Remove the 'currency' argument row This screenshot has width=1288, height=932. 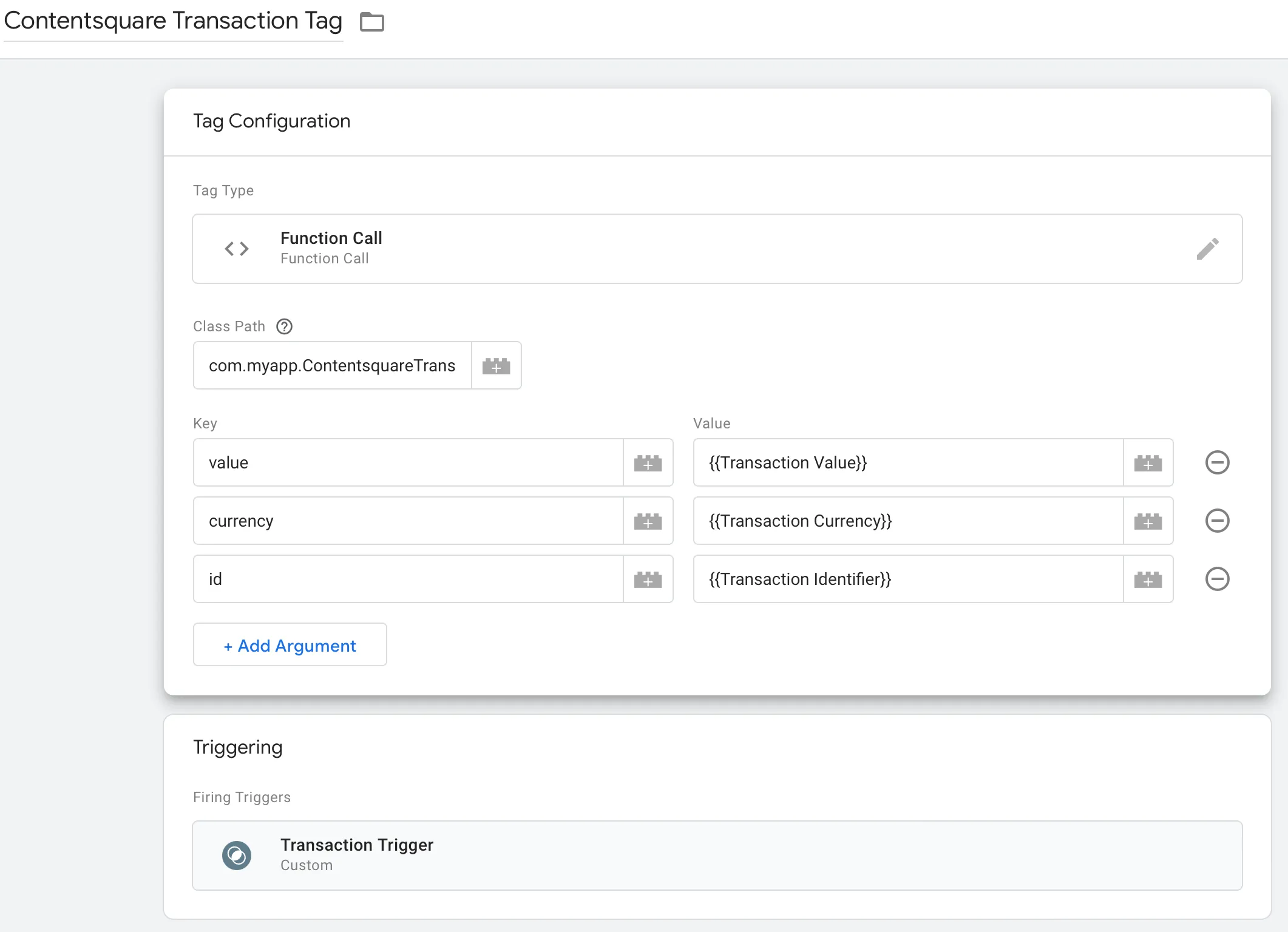click(x=1217, y=521)
